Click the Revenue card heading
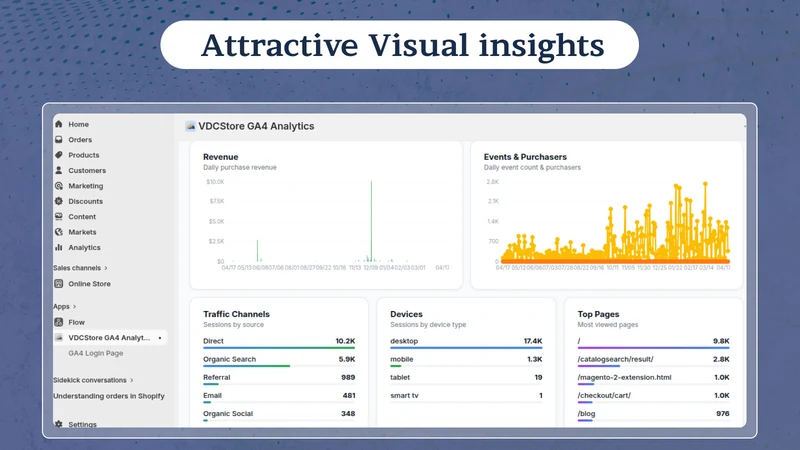 (220, 157)
